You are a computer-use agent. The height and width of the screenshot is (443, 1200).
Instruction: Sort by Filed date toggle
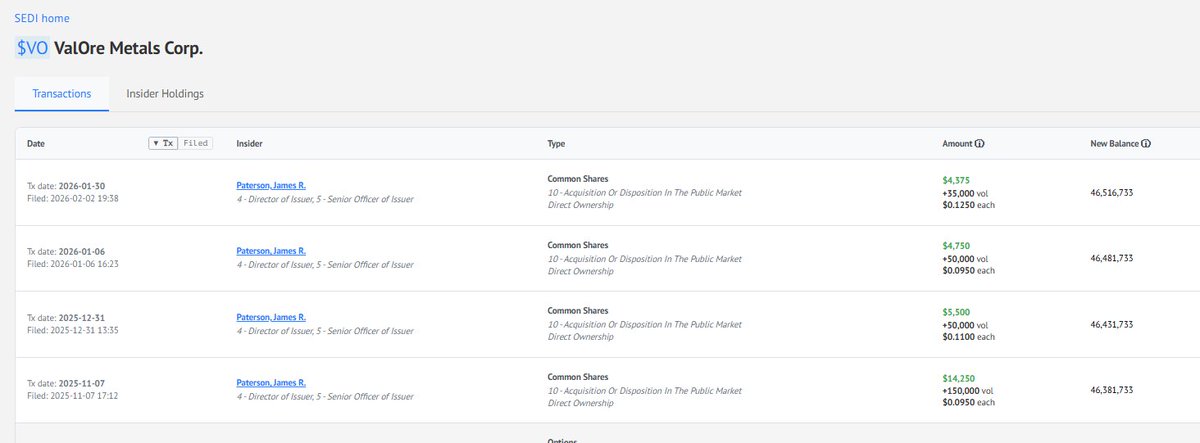196,143
